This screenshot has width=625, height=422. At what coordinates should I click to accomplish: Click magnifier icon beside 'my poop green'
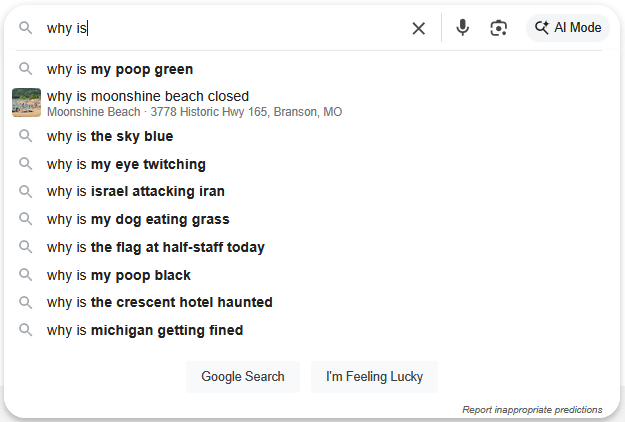click(26, 69)
